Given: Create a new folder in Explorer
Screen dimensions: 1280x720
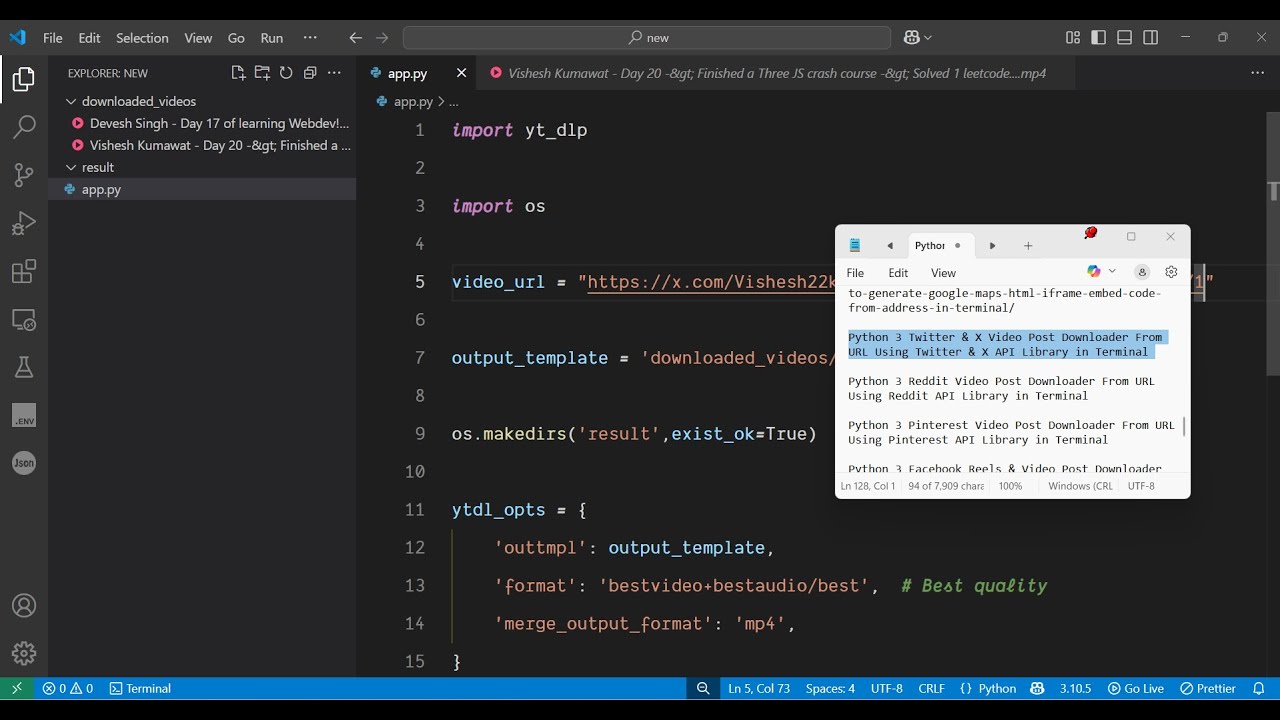Looking at the screenshot, I should tap(262, 73).
